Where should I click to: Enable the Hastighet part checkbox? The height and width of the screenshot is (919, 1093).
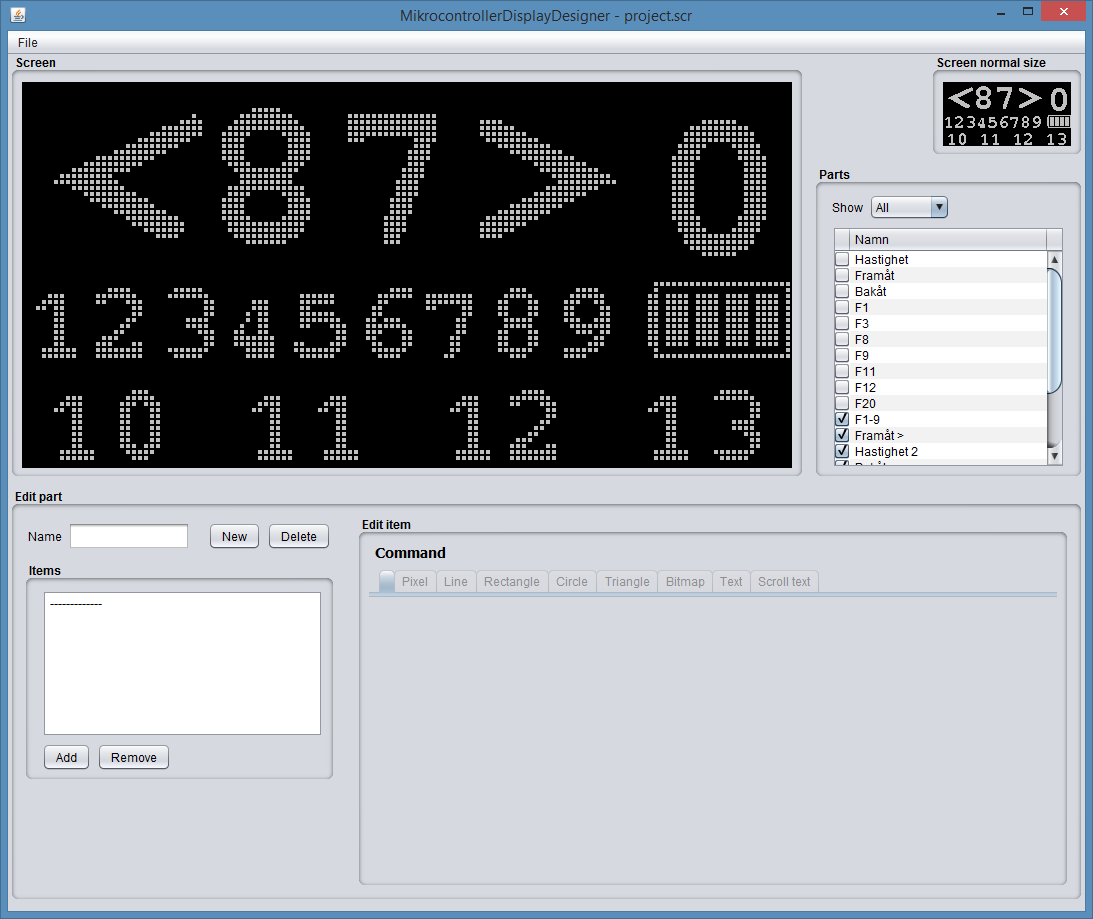click(x=842, y=259)
